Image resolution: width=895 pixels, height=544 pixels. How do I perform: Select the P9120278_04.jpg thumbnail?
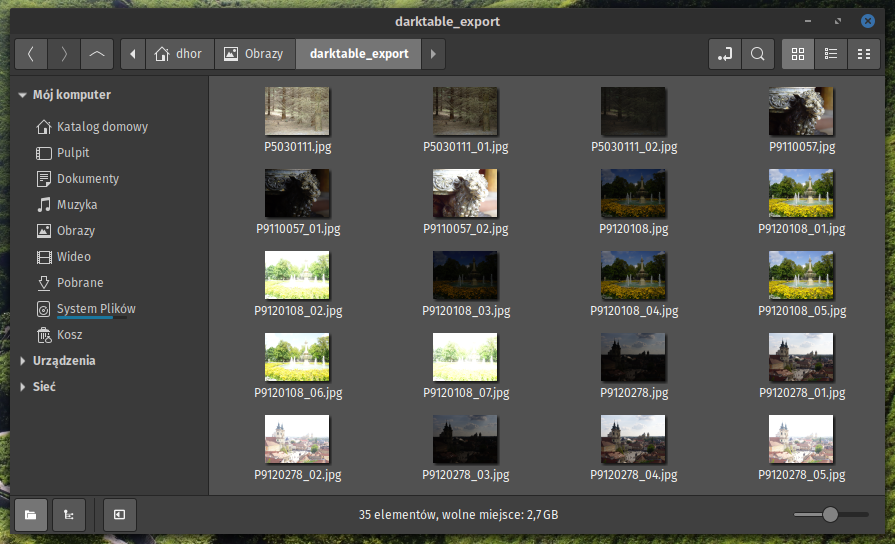click(633, 439)
